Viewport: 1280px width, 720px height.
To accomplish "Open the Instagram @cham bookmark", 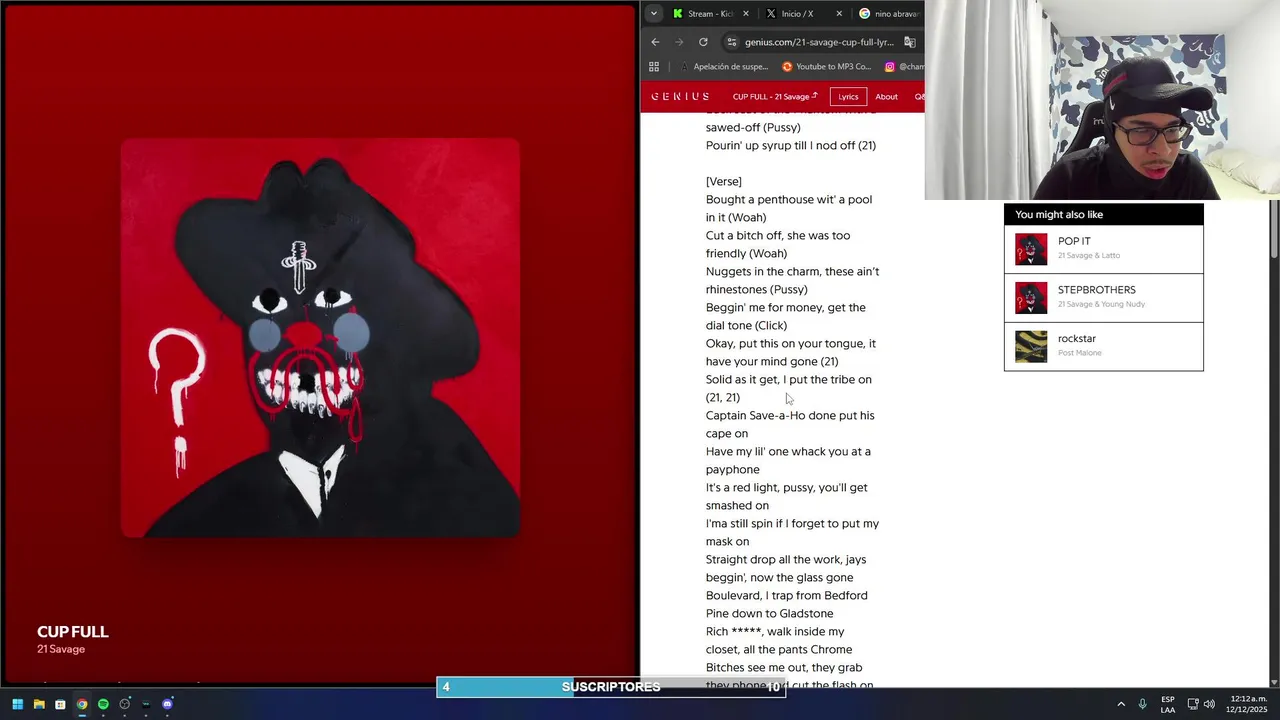I will [x=904, y=67].
